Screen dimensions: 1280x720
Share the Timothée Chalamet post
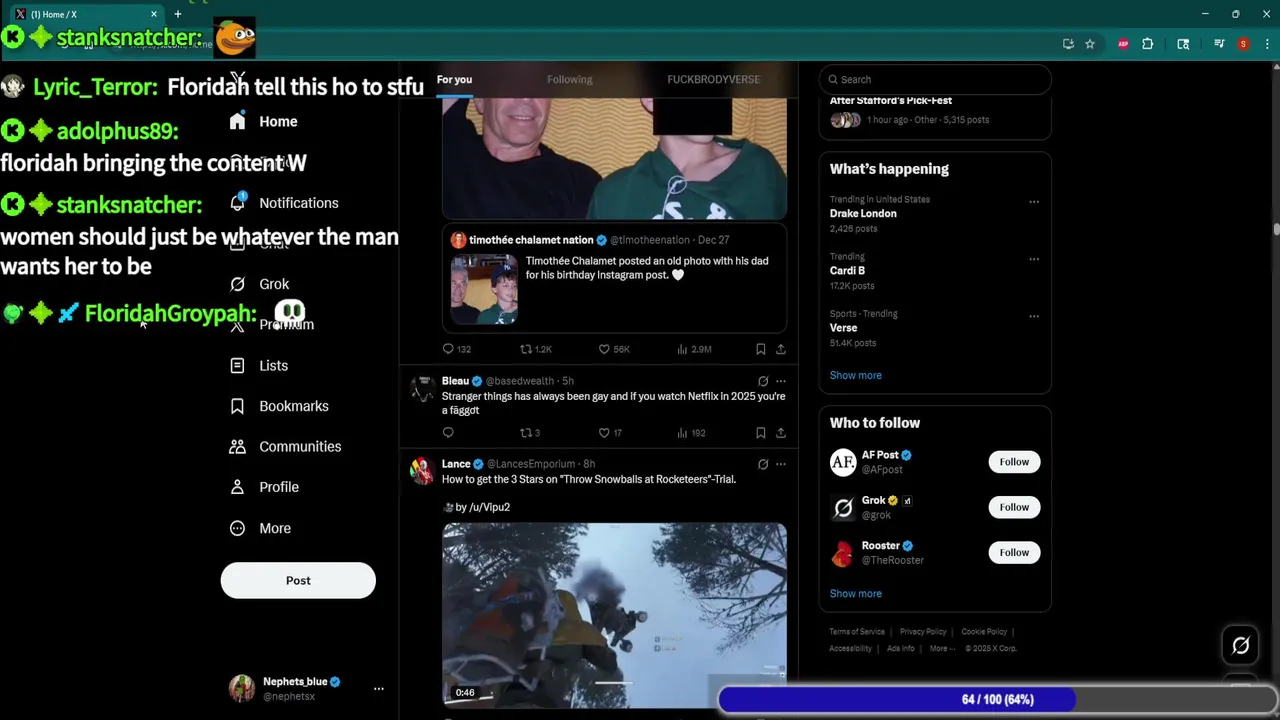point(781,349)
